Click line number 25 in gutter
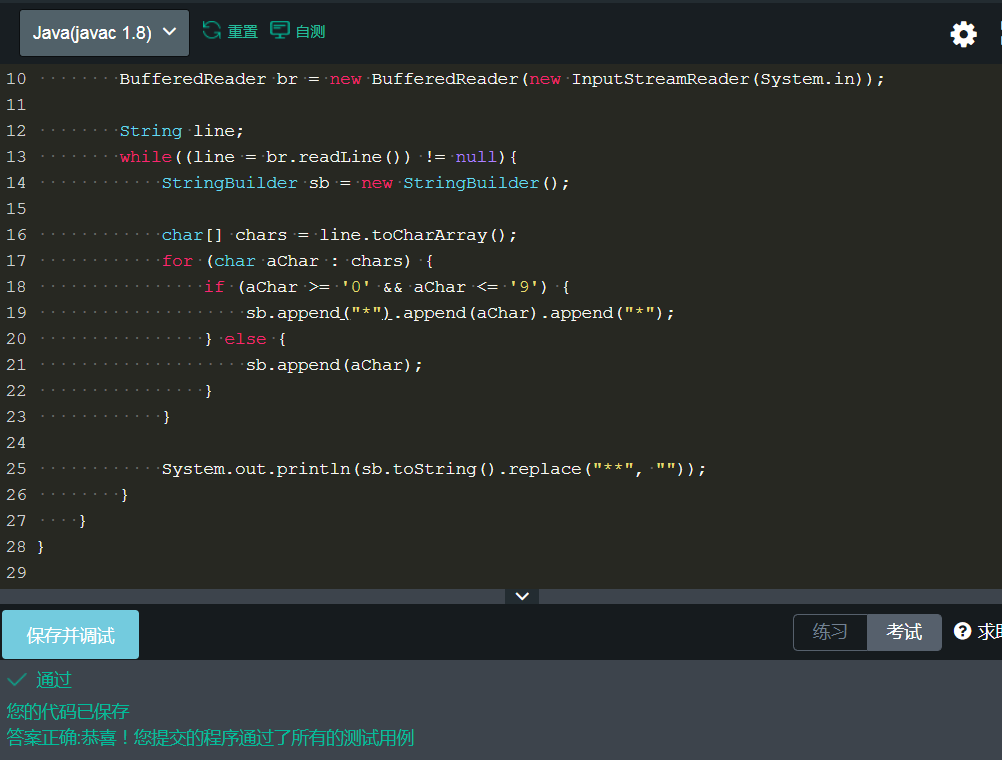The width and height of the screenshot is (1002, 760). pyautogui.click(x=16, y=469)
